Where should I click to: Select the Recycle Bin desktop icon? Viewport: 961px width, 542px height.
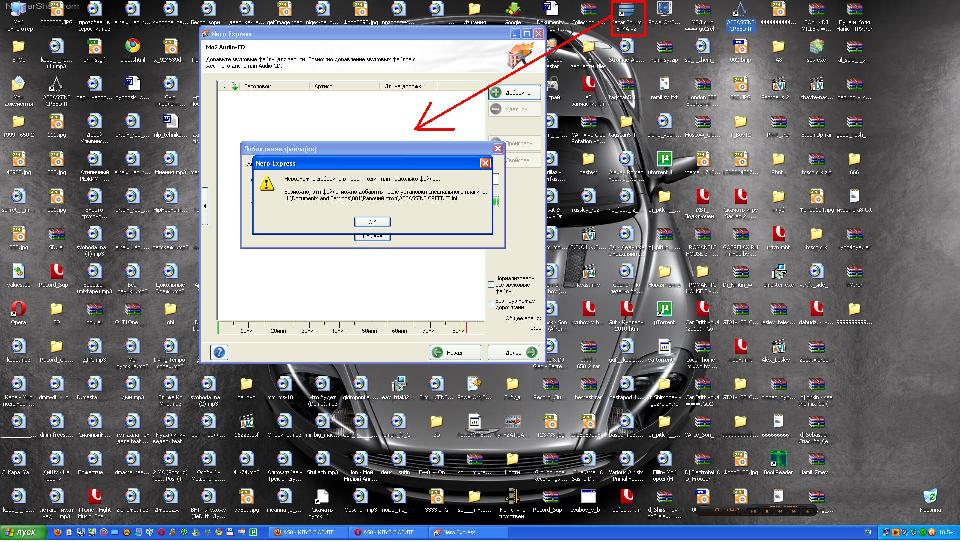[931, 498]
